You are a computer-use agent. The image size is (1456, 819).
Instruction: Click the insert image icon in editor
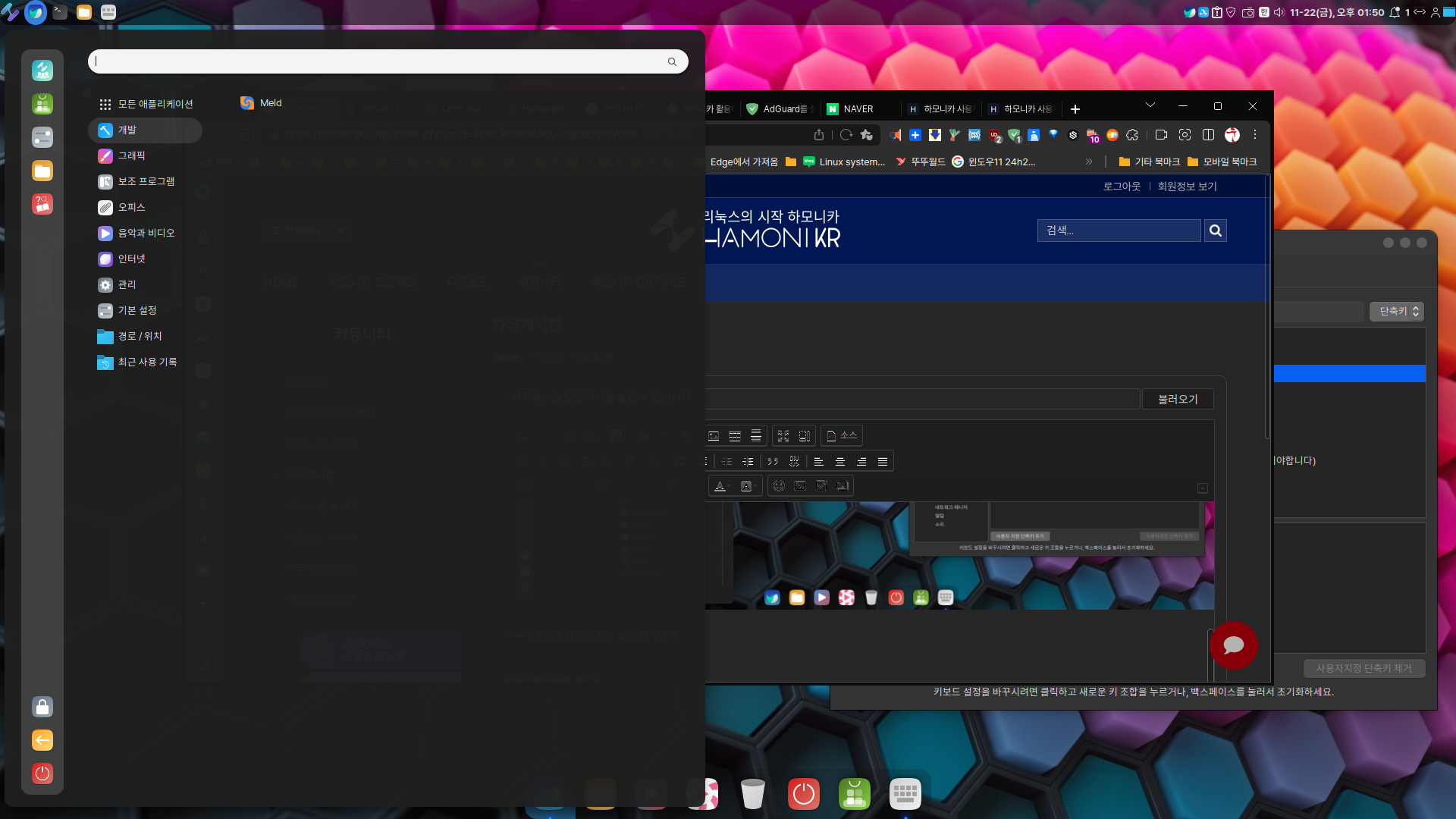coord(714,436)
